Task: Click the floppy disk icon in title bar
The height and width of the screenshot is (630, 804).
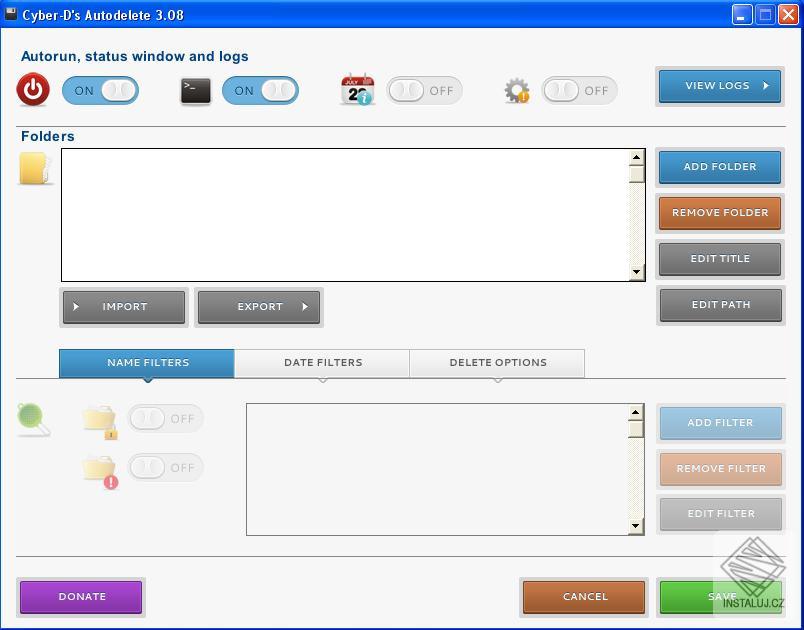Action: pos(10,13)
